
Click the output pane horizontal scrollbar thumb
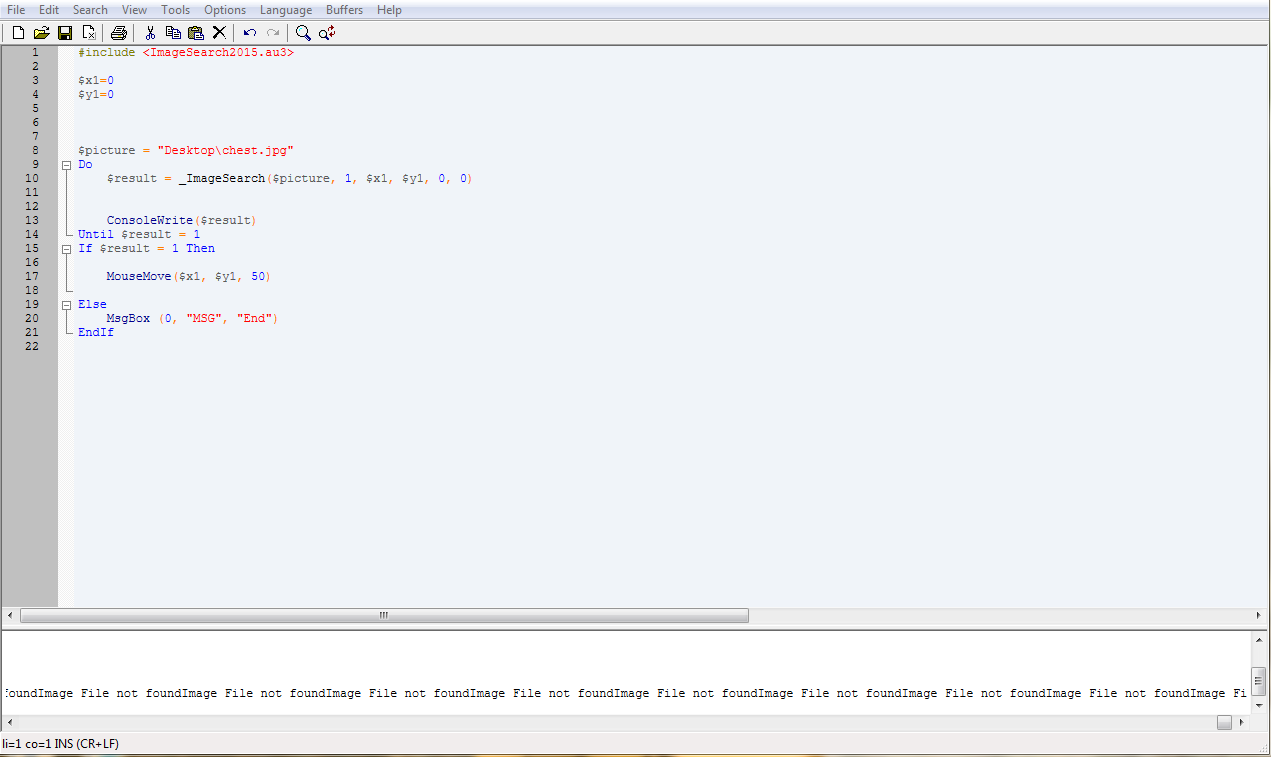tap(1224, 722)
